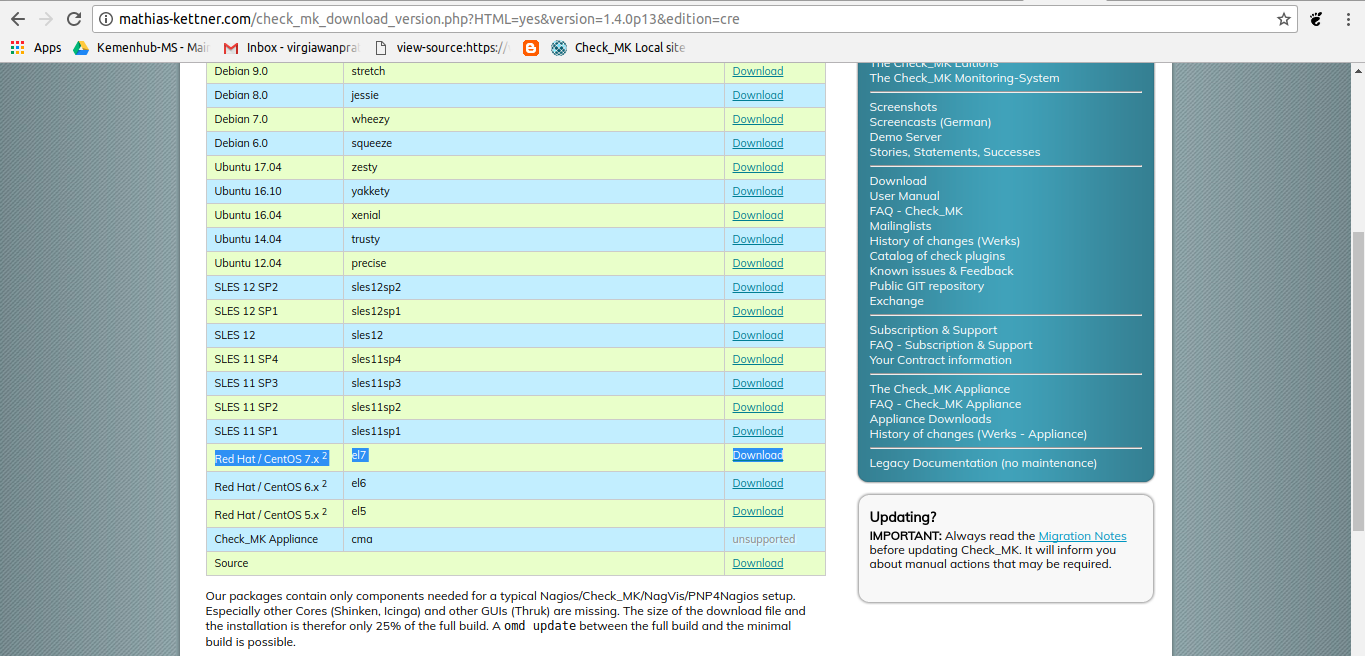Open Appliance Downloads sidebar link
Image resolution: width=1365 pixels, height=656 pixels.
click(x=930, y=419)
